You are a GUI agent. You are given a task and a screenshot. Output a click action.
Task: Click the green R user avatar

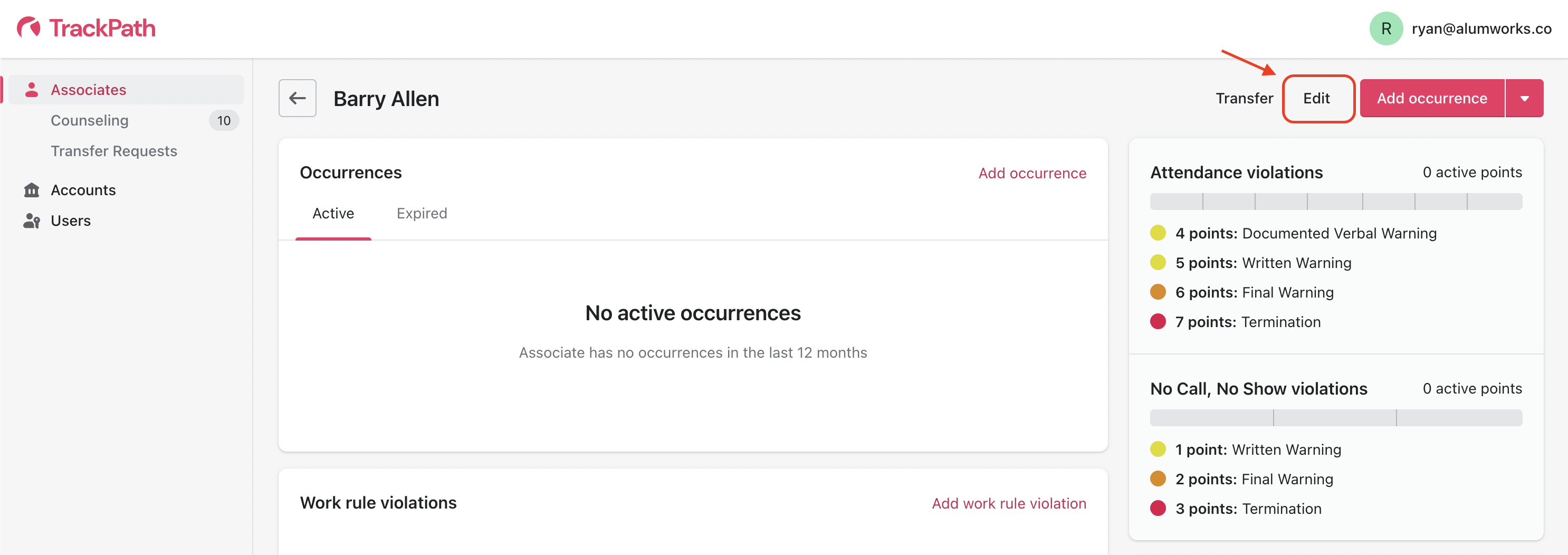1385,28
